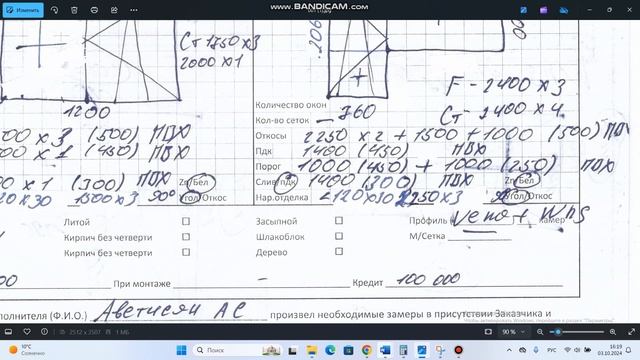The height and width of the screenshot is (360, 640).
Task: Open the three-dot more options menu
Action: point(134,10)
